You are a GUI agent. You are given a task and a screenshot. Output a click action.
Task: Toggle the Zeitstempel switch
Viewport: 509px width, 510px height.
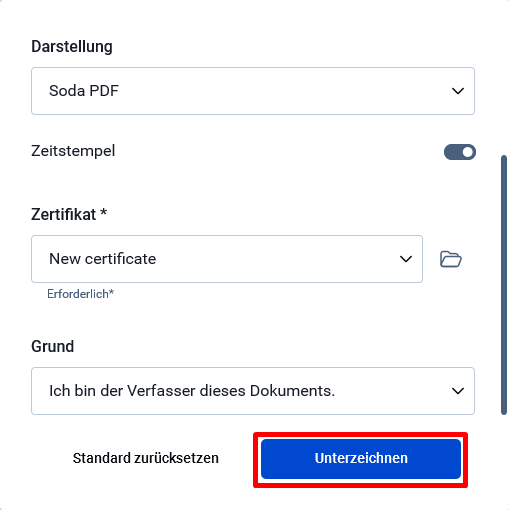460,152
